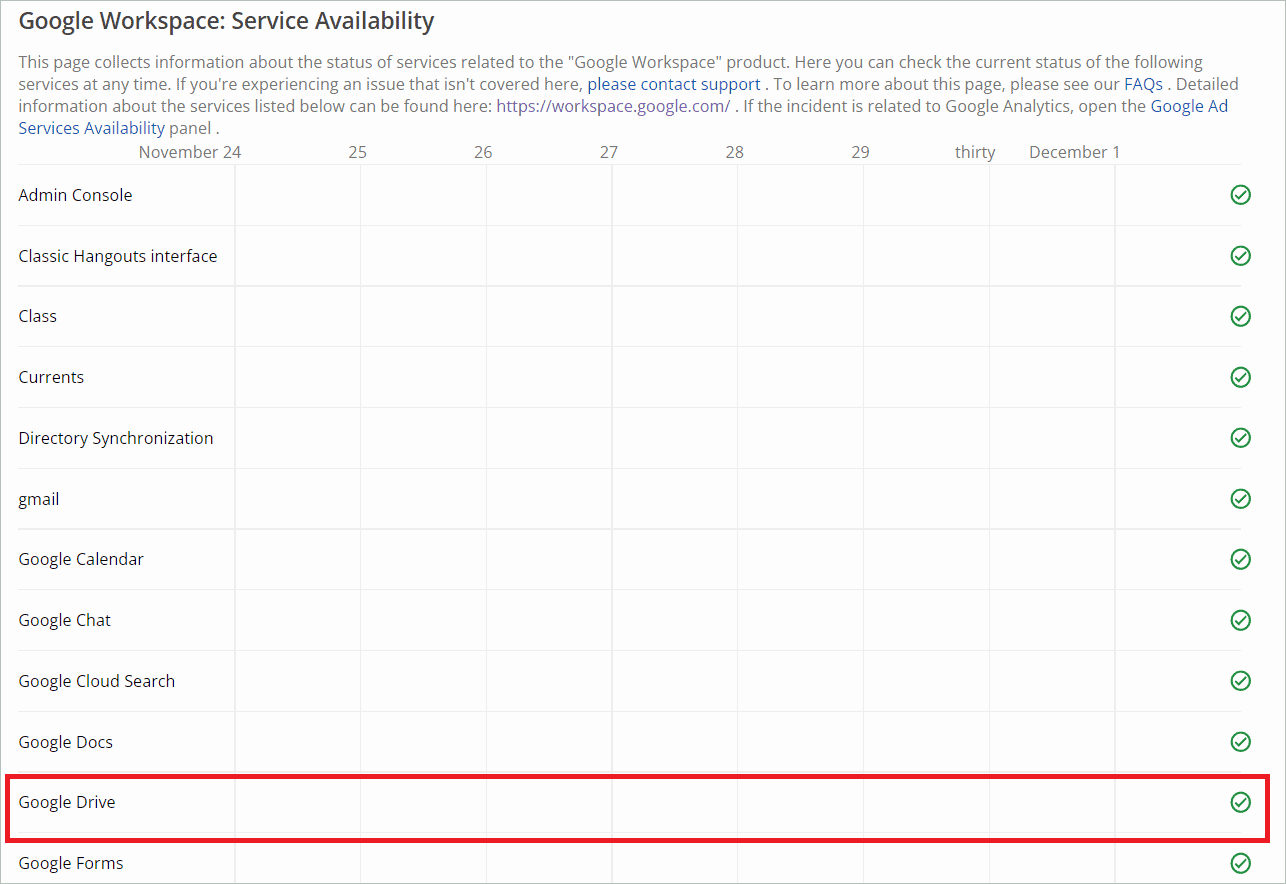Click the 'Class' service name

37,316
